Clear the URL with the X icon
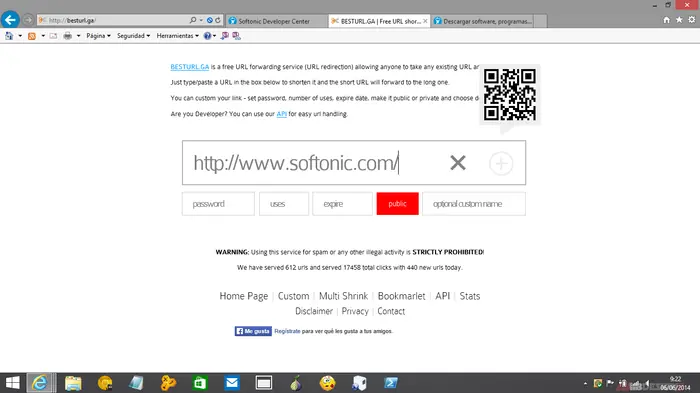 pyautogui.click(x=458, y=163)
